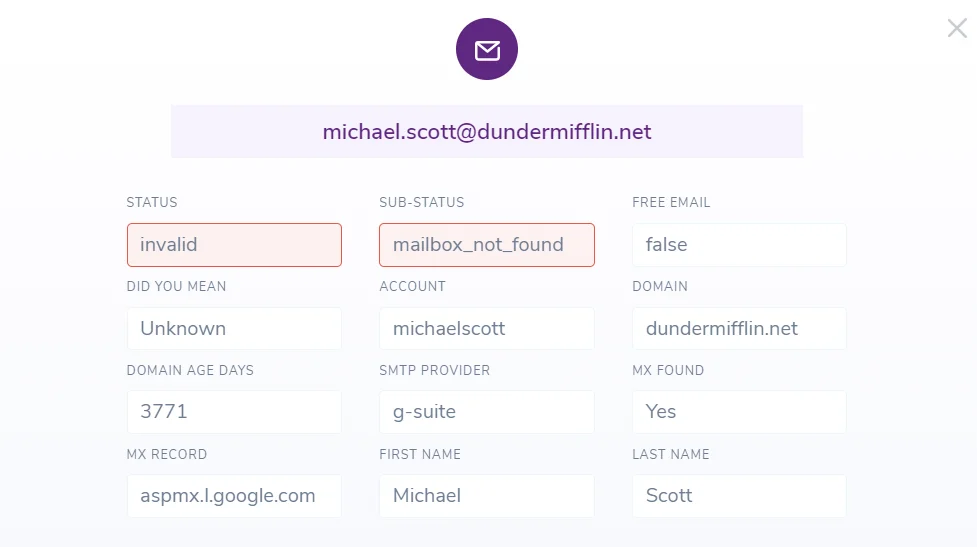Select the Domain field showing dundermifflin.net

coord(739,329)
